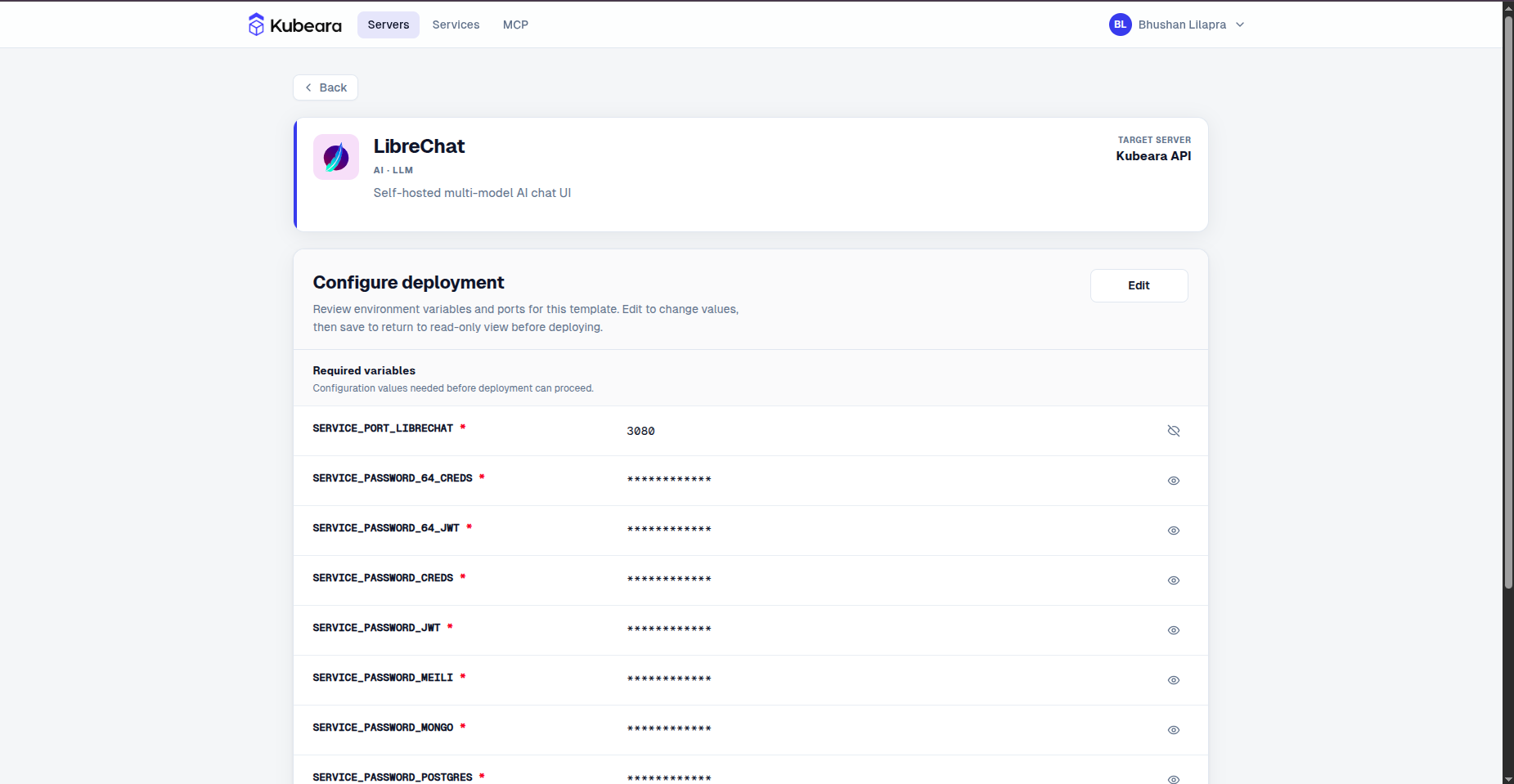The height and width of the screenshot is (784, 1514).
Task: Click the masked SERVICE_PASSWORD_64_CREDS value
Action: tap(669, 480)
